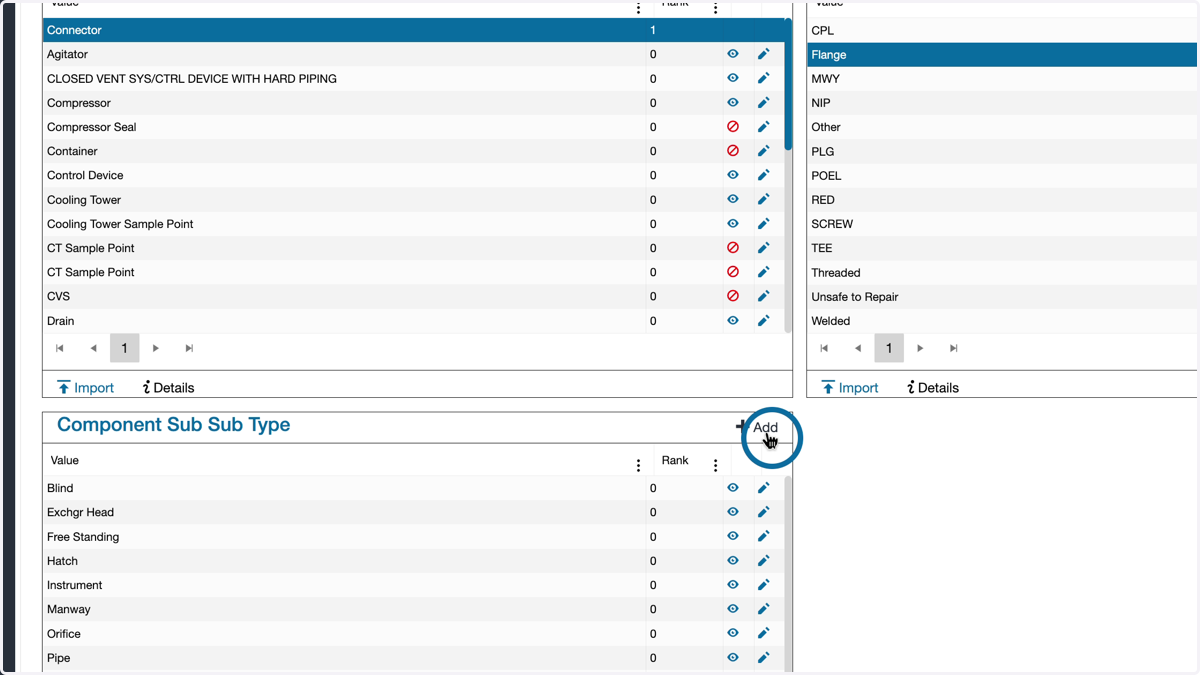Re-enable hidden Container row
The image size is (1200, 675).
[733, 151]
